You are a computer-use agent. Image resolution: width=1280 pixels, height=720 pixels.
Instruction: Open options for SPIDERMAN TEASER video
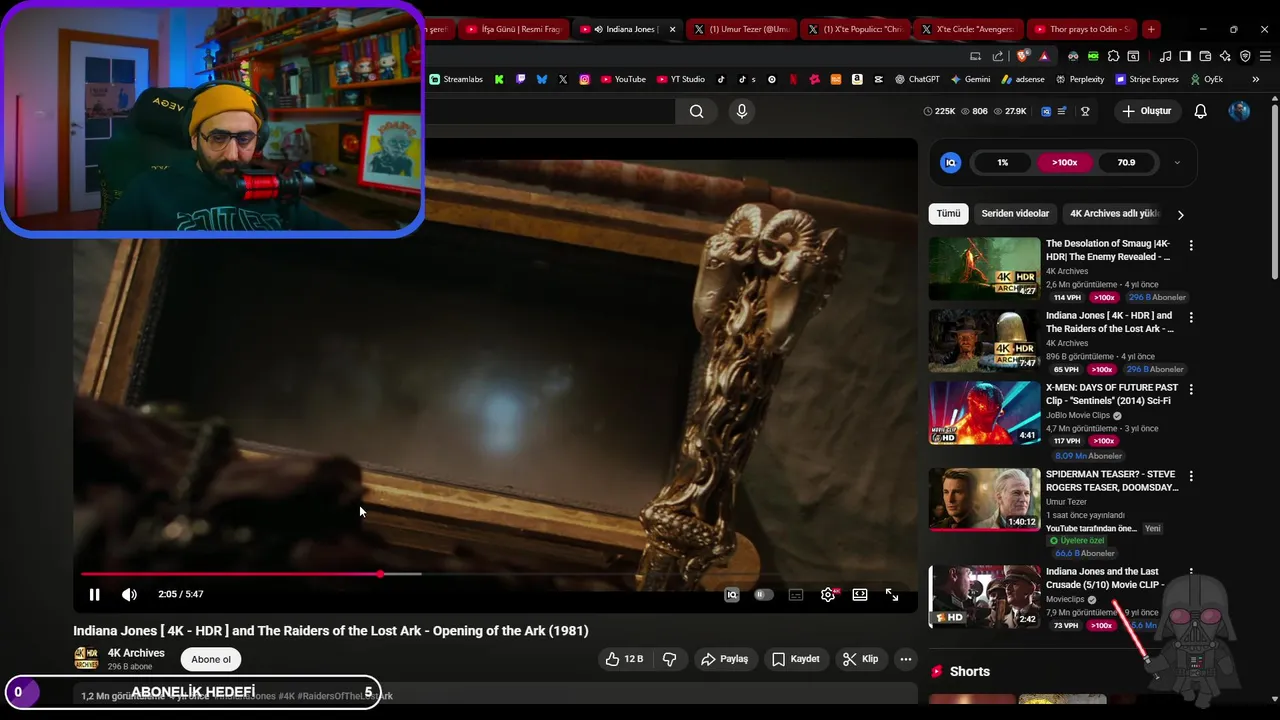pyautogui.click(x=1191, y=476)
